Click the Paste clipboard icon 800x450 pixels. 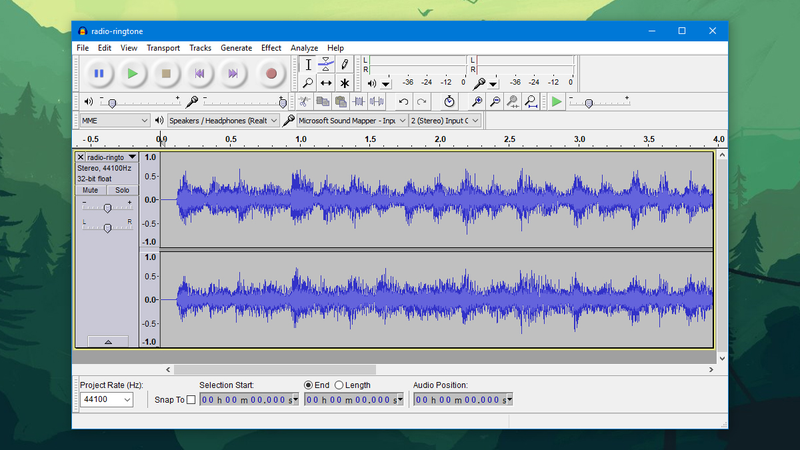[341, 102]
